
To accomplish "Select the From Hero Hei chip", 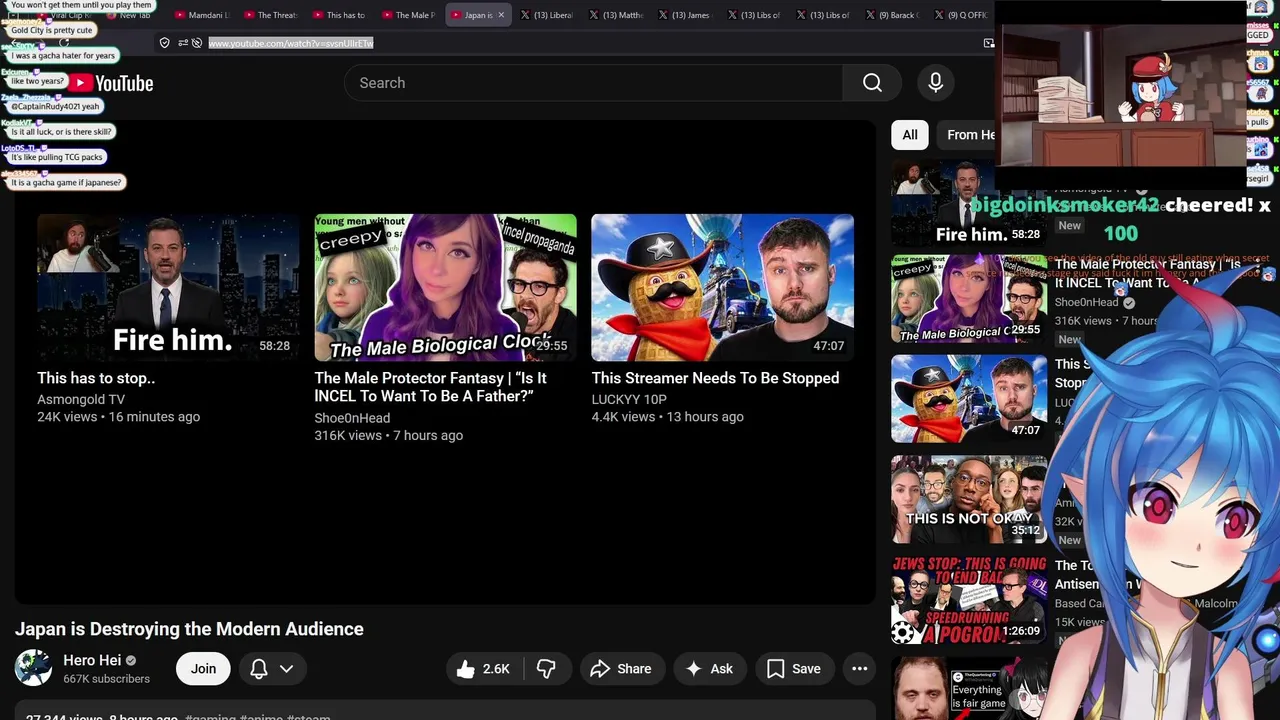I will coord(968,135).
